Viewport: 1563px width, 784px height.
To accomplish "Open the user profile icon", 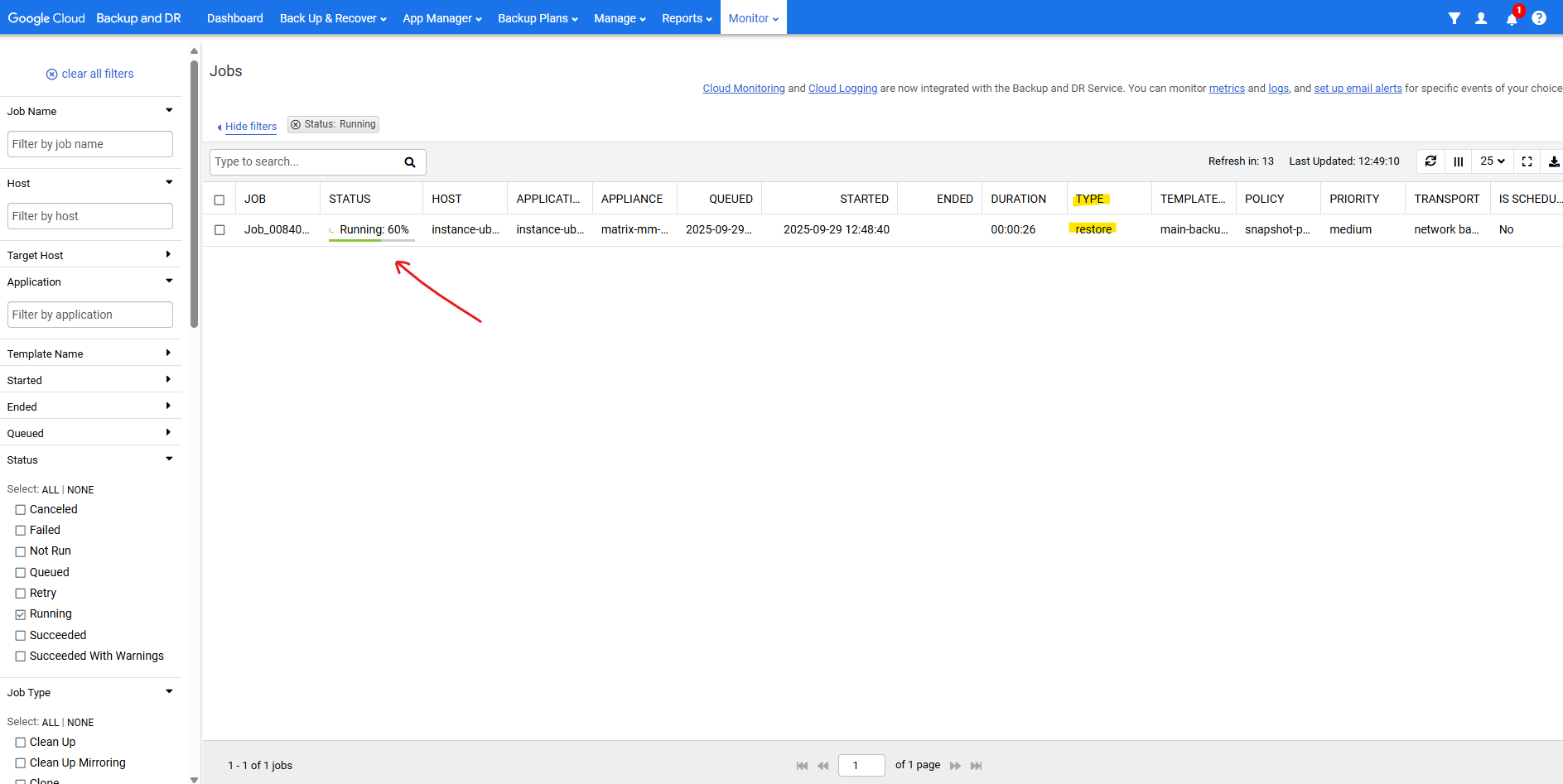I will (x=1481, y=18).
